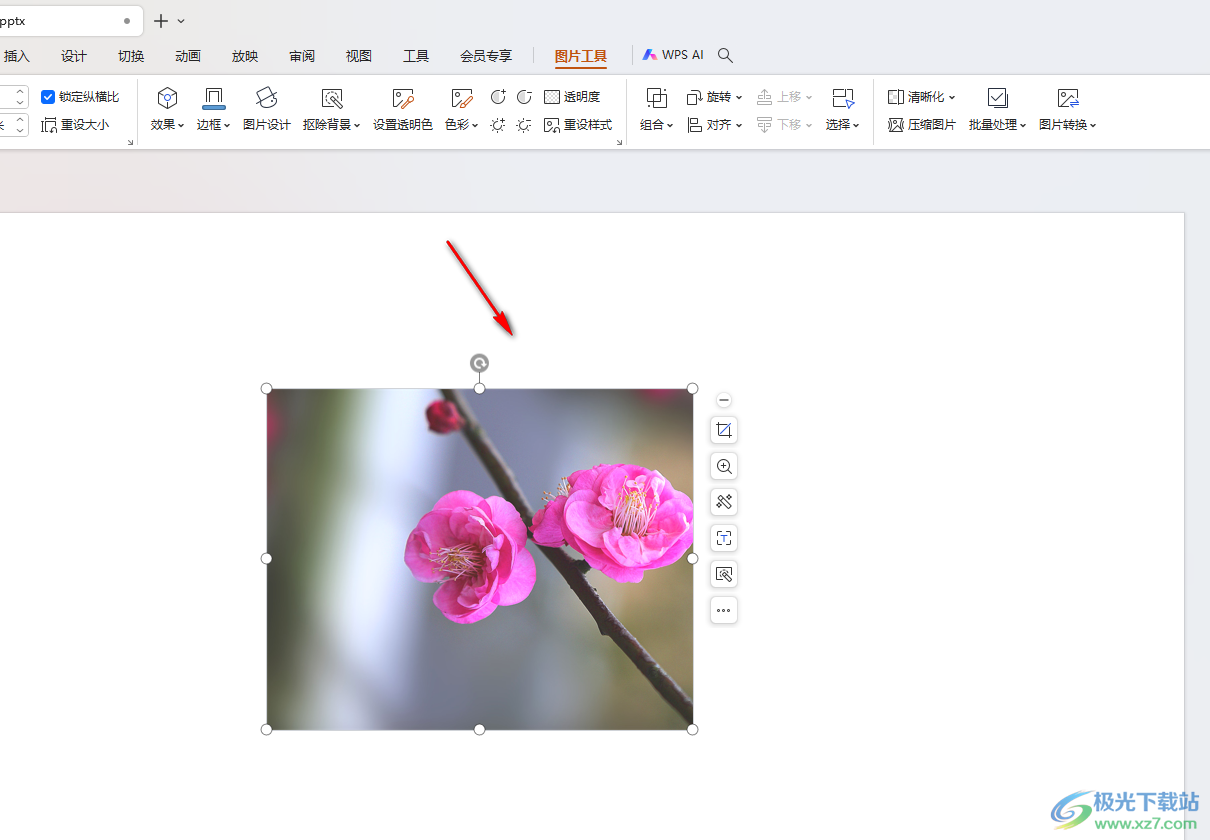Click the AI beautify icon beside image
Viewport: 1210px width, 840px height.
[724, 502]
